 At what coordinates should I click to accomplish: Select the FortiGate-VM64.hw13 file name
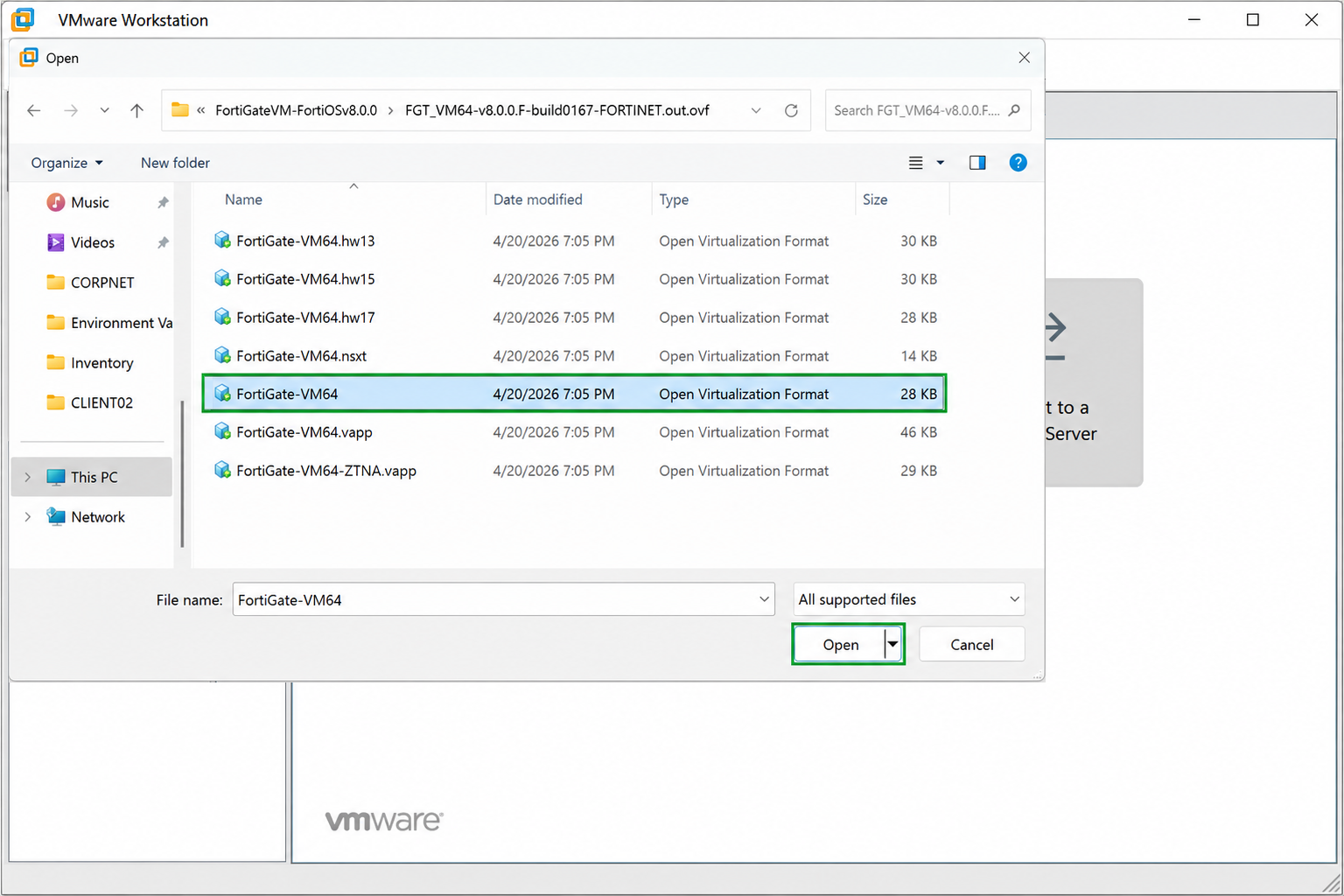305,241
